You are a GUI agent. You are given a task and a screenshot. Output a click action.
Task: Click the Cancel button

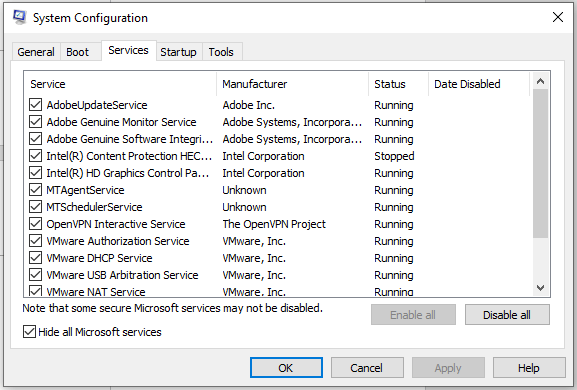coord(367,368)
